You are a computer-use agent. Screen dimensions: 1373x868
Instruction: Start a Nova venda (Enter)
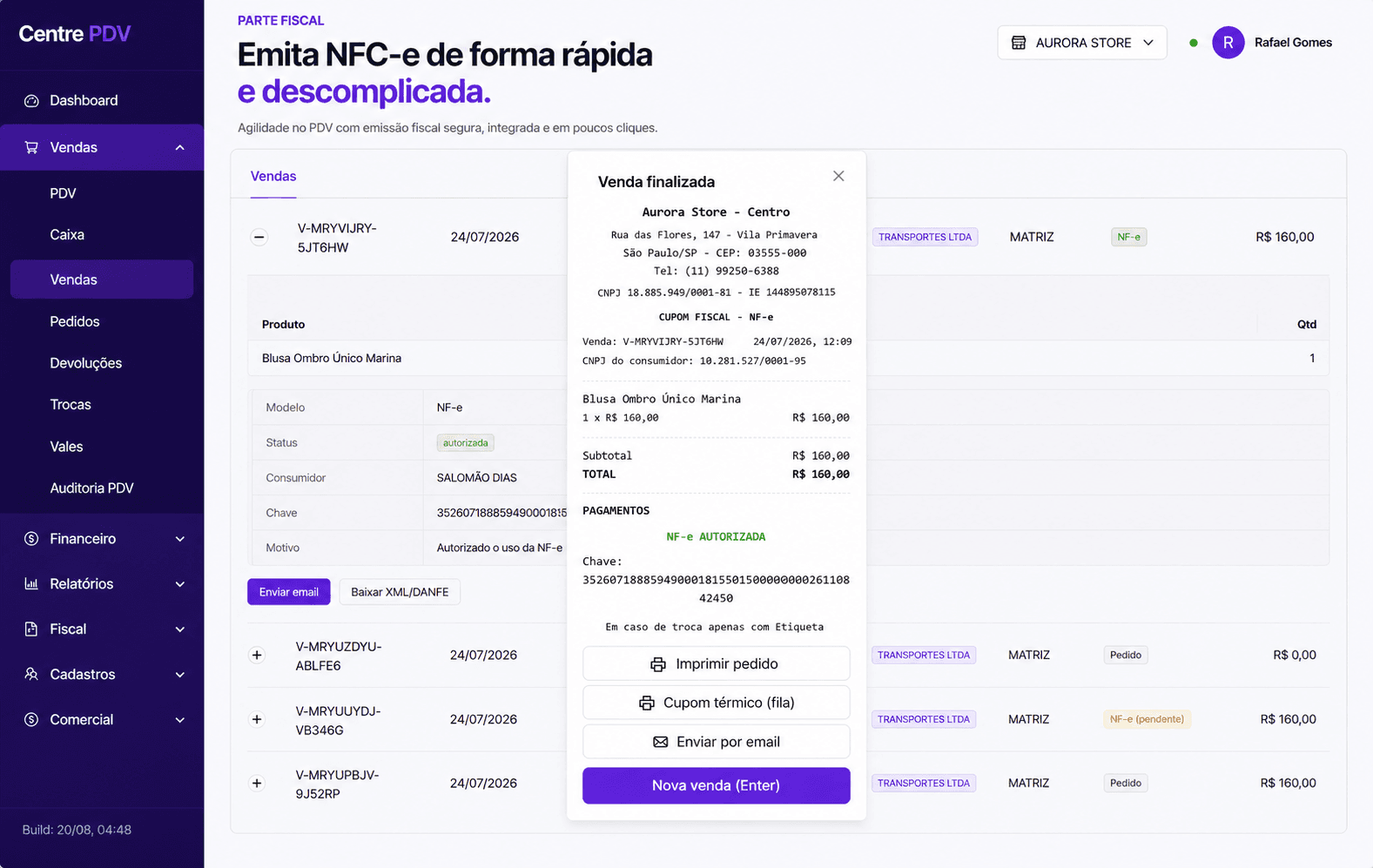(717, 785)
